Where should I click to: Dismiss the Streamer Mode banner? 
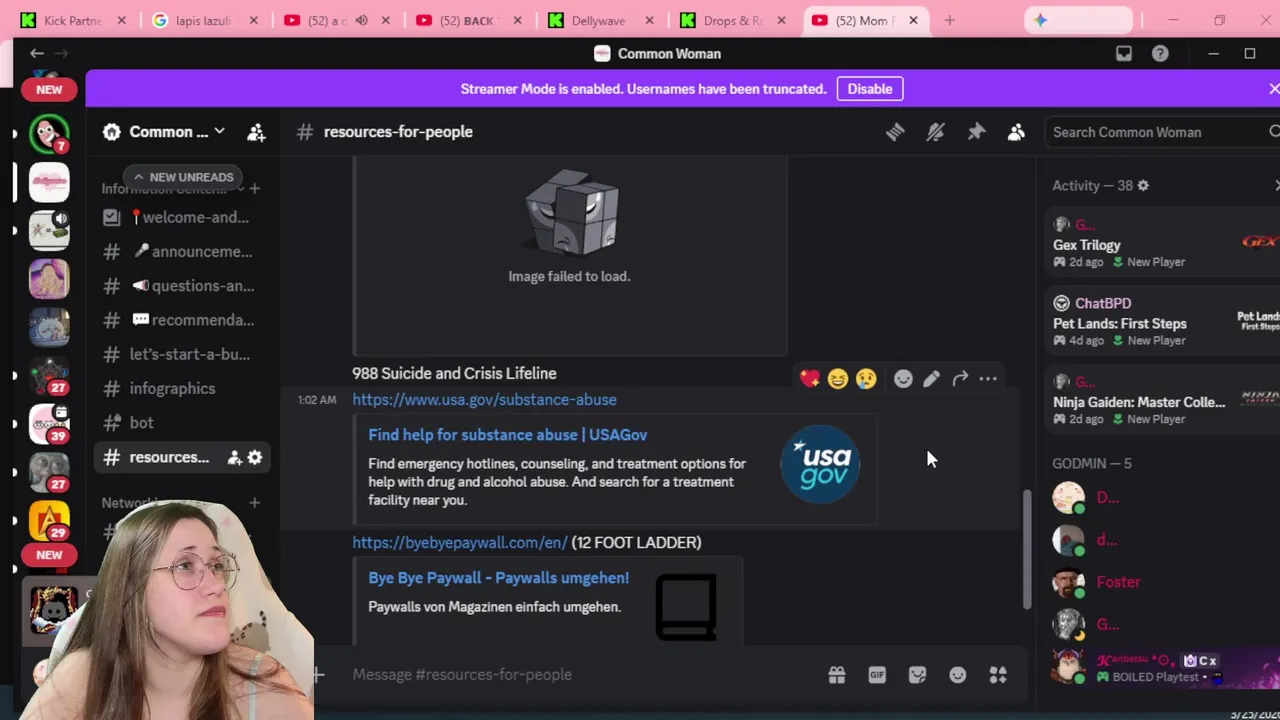pos(1273,89)
